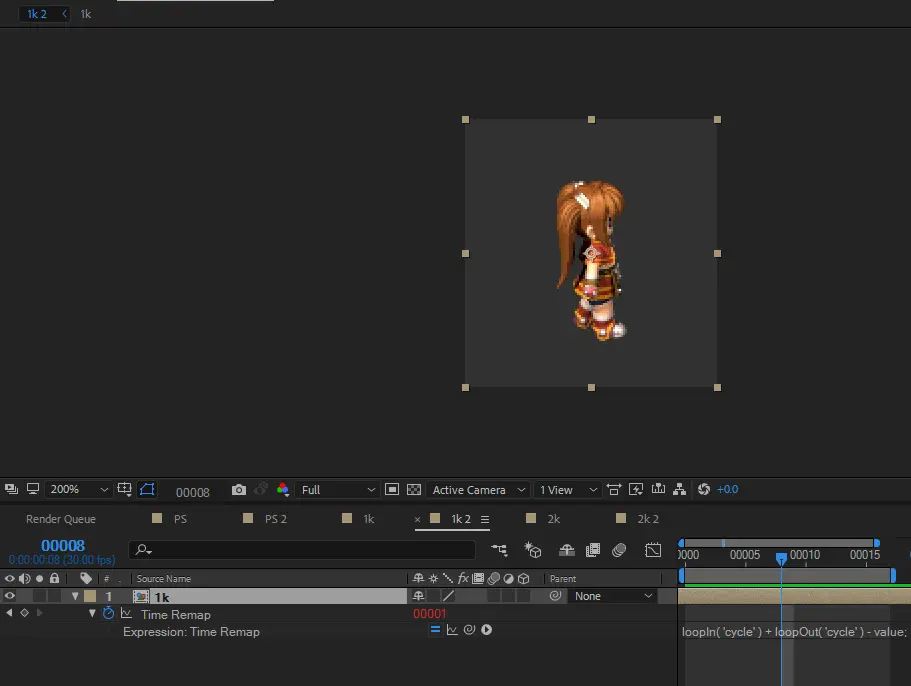Click the Source Name column header
Image resolution: width=911 pixels, height=686 pixels.
[x=164, y=579]
